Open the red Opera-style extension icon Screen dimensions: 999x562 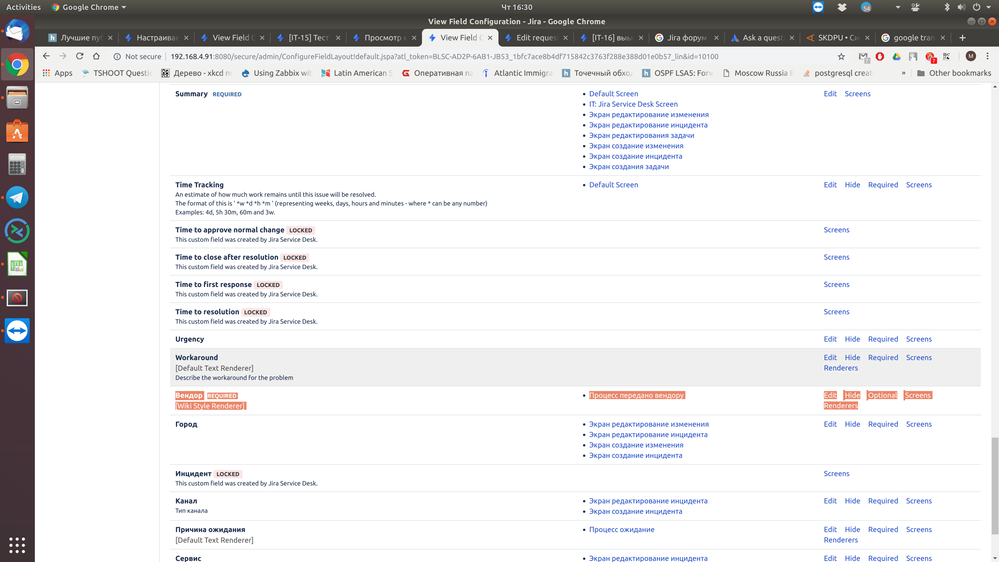coord(880,56)
